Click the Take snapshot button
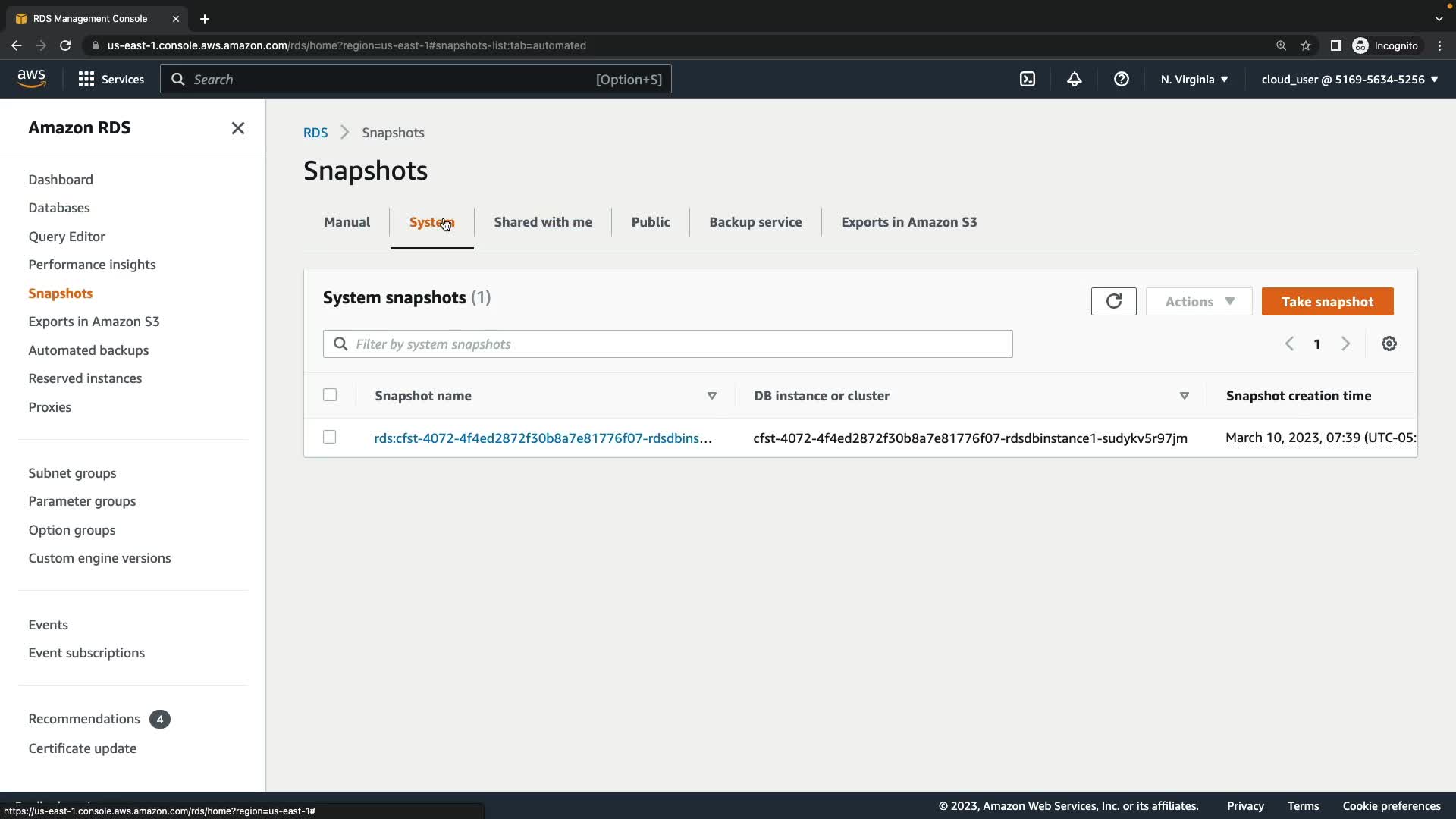This screenshot has height=819, width=1456. point(1326,301)
